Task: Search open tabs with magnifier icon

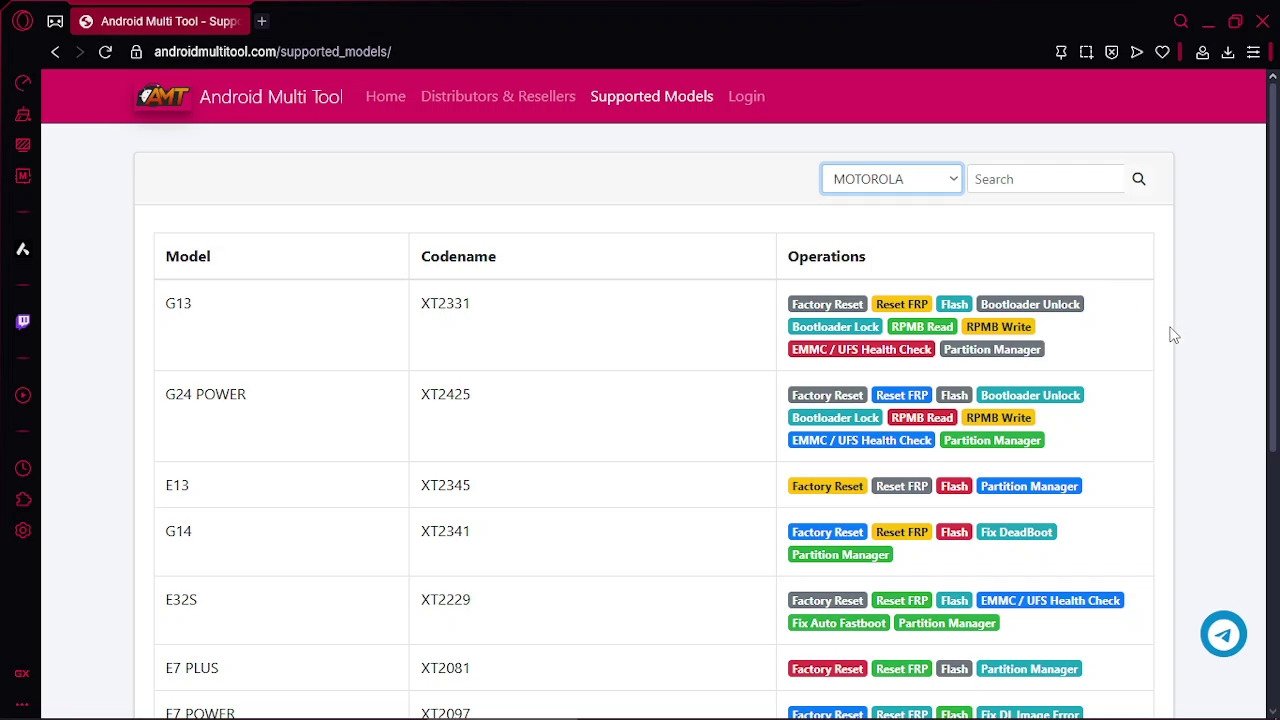Action: pyautogui.click(x=1181, y=21)
